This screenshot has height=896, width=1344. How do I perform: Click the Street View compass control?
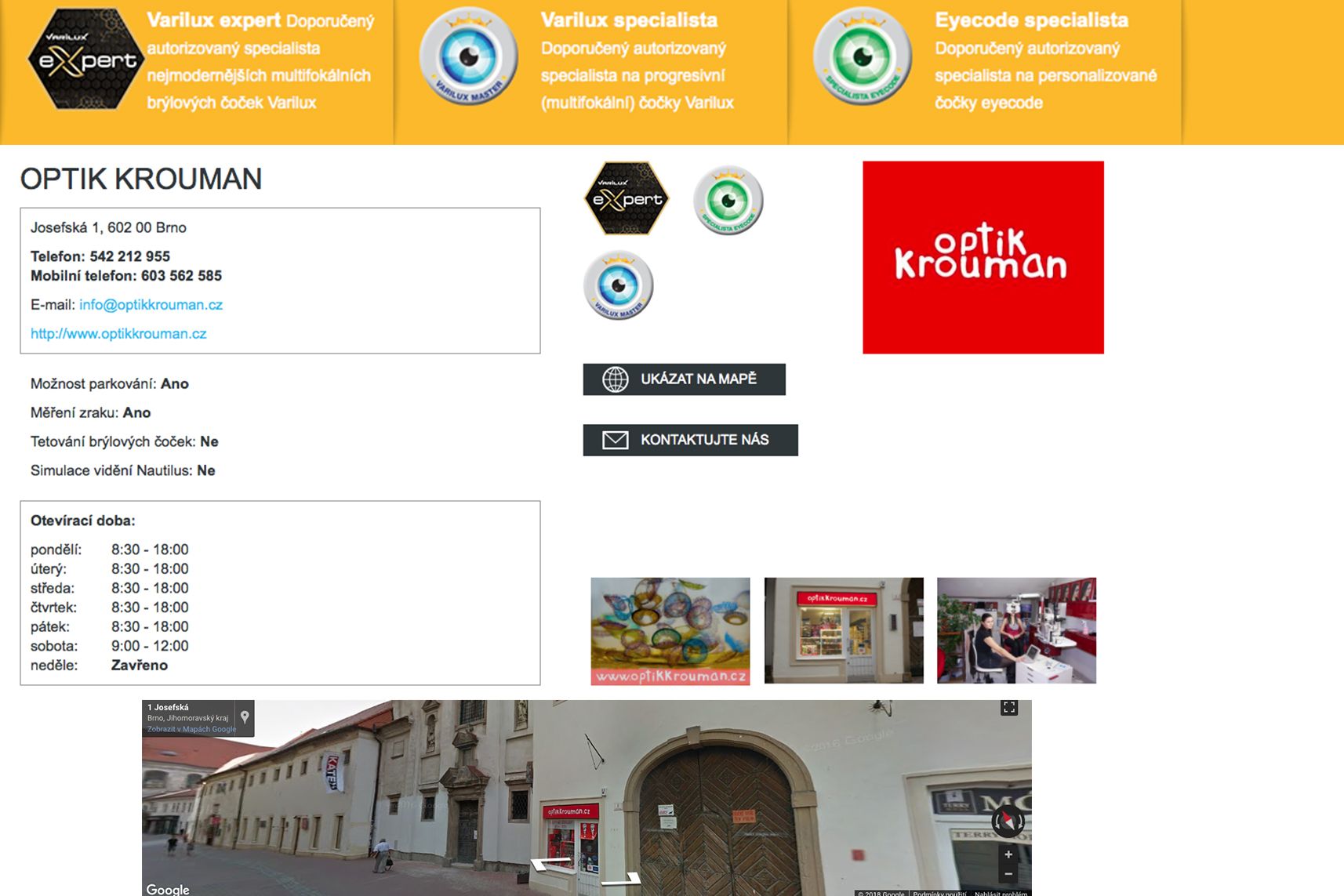1008,821
